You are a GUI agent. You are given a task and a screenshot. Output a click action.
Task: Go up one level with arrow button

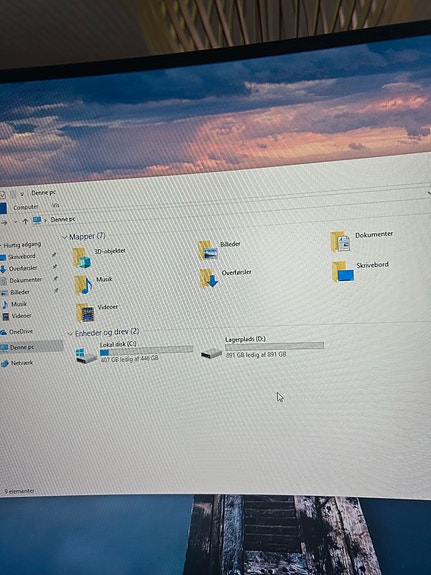(25, 221)
